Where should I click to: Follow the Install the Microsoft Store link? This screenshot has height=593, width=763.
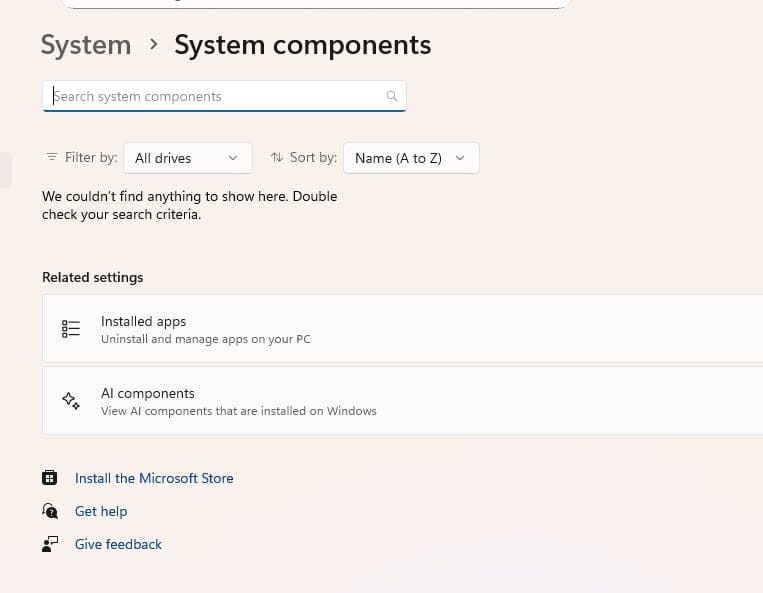coord(154,478)
